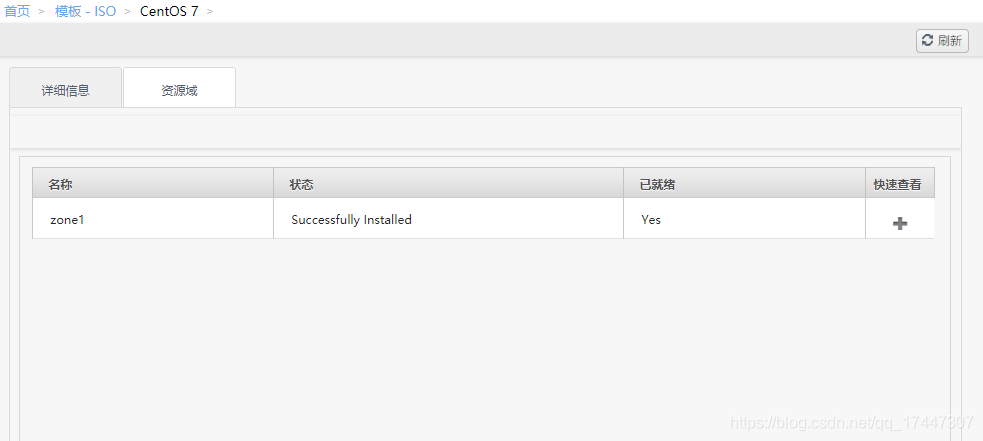
Task: Click the blog.csdn.net watermark URL
Action: [852, 422]
